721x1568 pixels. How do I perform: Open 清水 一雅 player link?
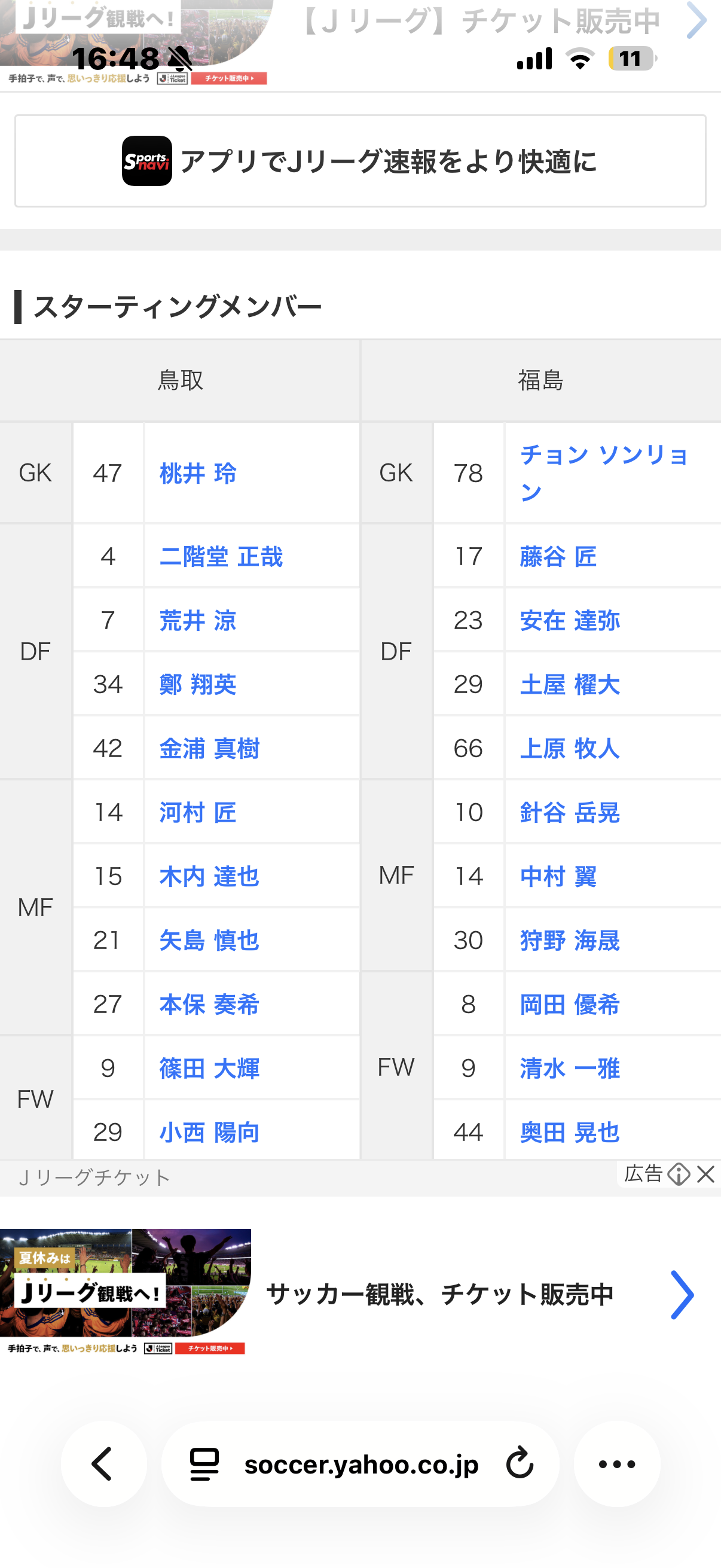(x=570, y=1068)
